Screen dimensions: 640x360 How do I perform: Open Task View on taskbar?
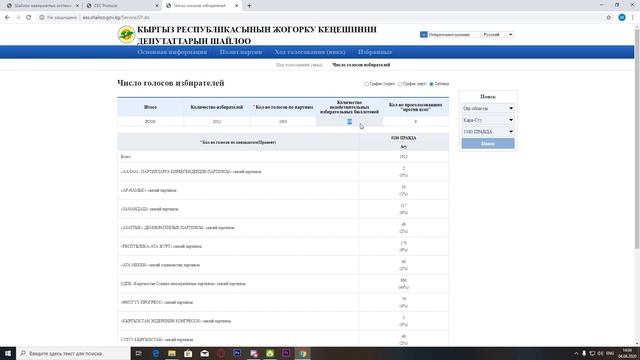(138, 353)
